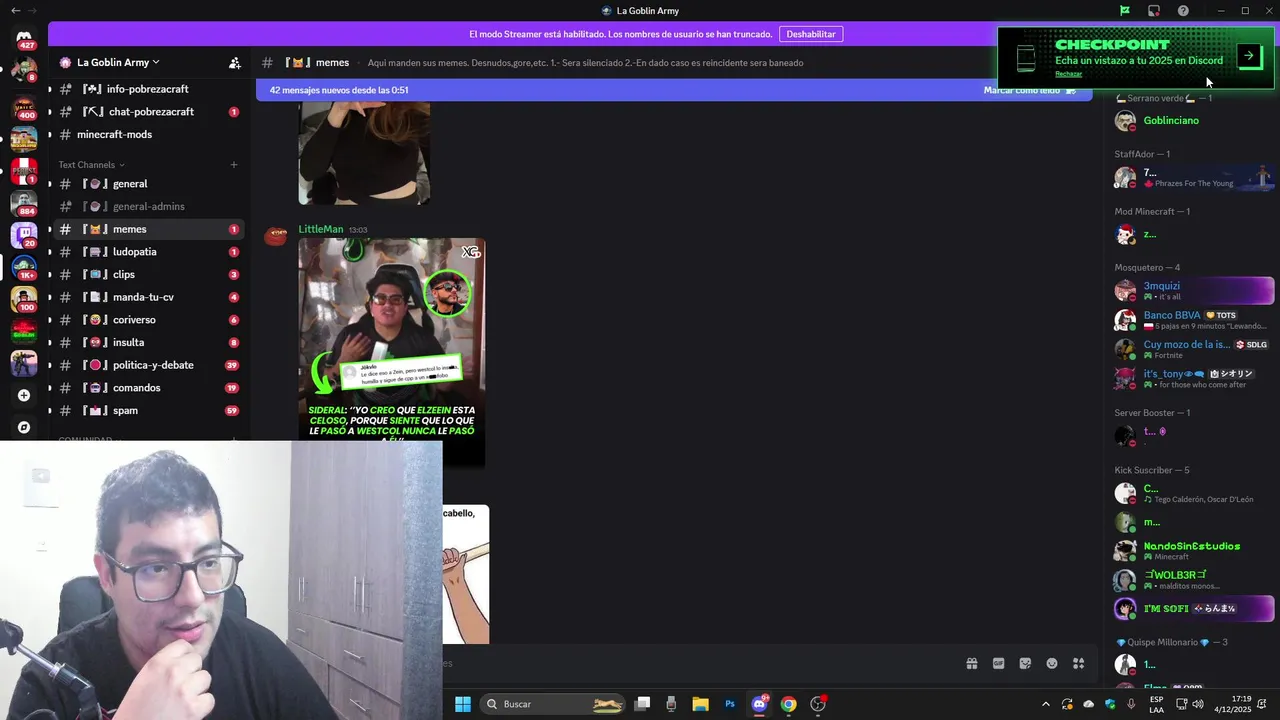Click Deshabilitar to turn off Streamer mode
Image resolution: width=1280 pixels, height=720 pixels.
point(810,34)
